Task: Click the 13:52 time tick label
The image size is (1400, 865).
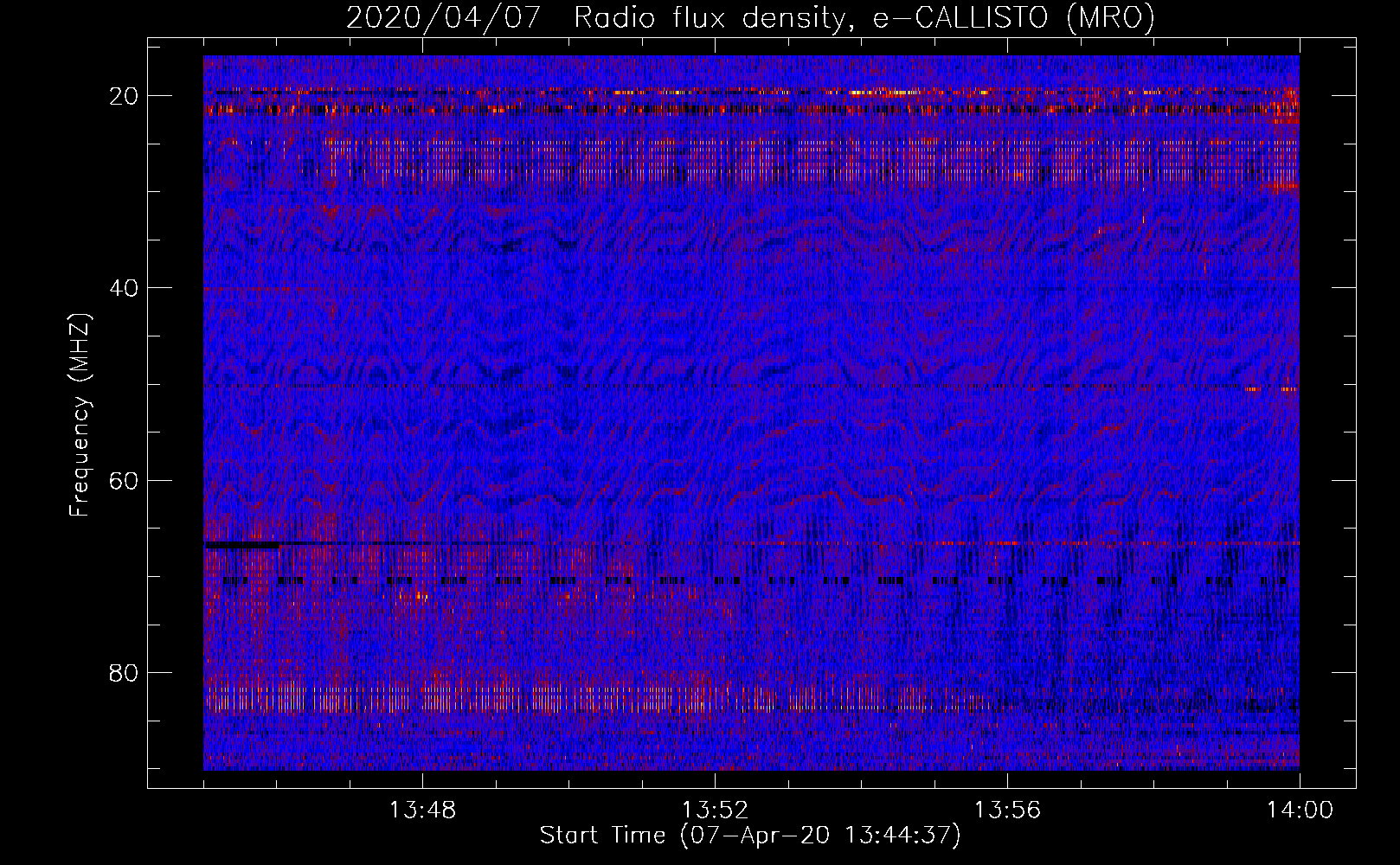Action: click(715, 811)
